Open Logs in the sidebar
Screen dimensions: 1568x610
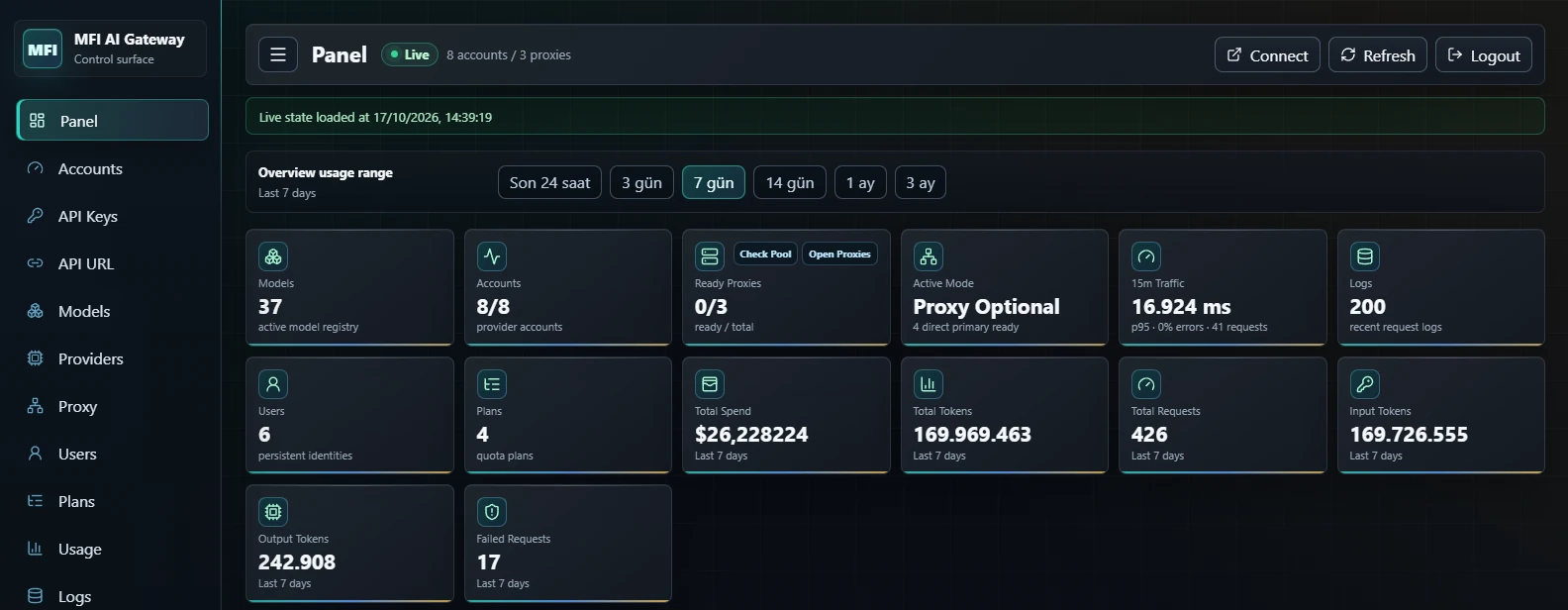click(x=113, y=595)
